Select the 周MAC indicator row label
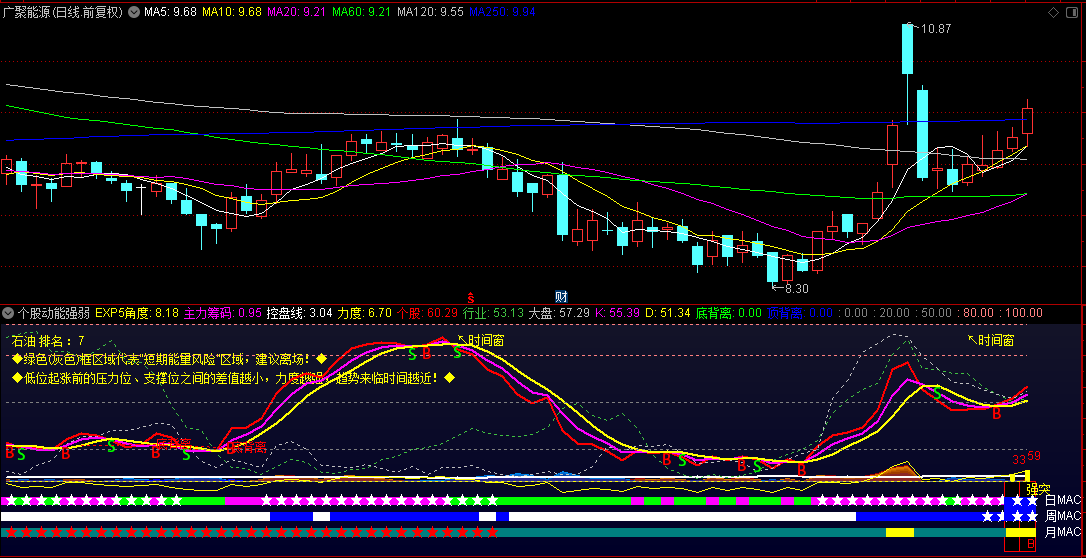This screenshot has height=558, width=1086. coord(1062,516)
